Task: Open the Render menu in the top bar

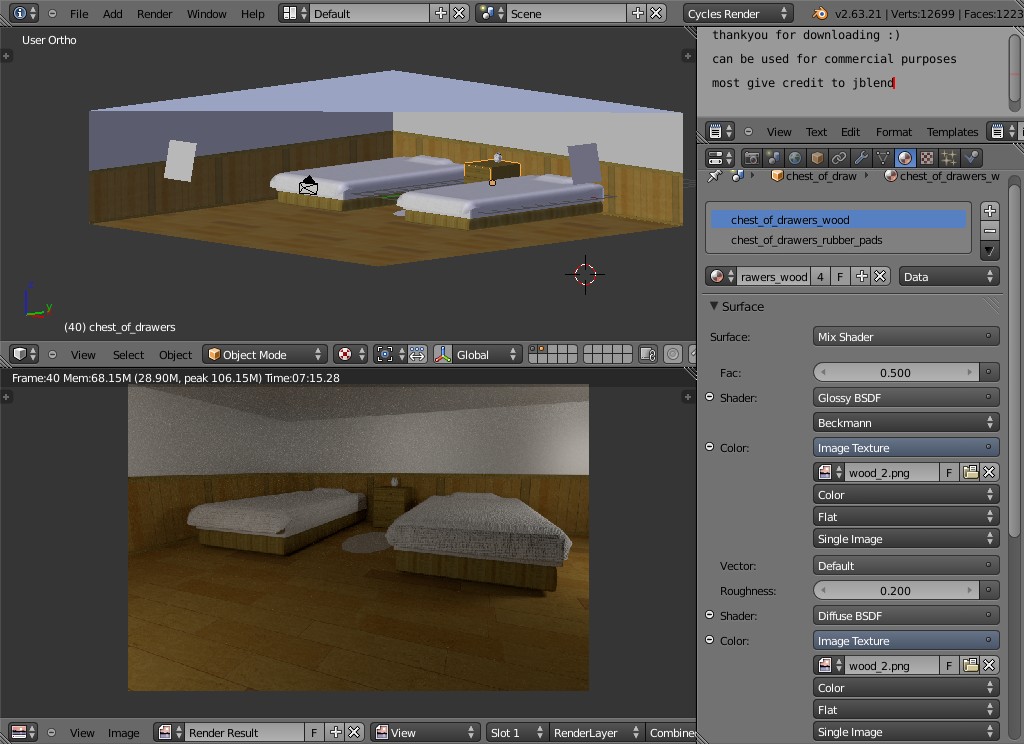Action: [x=154, y=13]
